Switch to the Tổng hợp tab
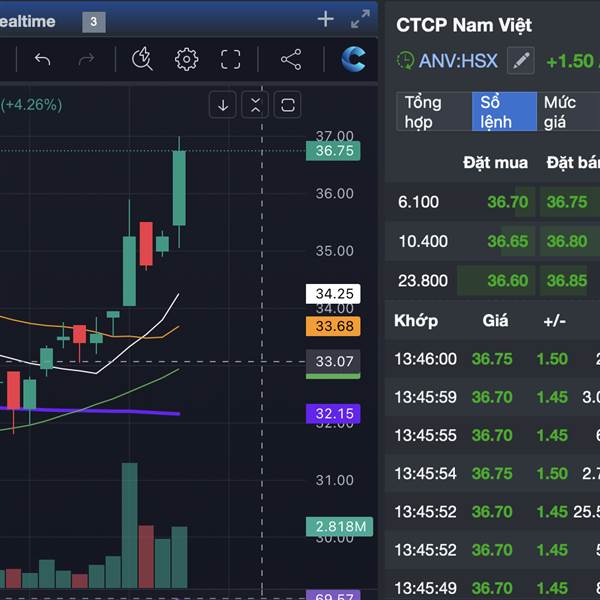Screen dimensions: 600x600 (434, 112)
